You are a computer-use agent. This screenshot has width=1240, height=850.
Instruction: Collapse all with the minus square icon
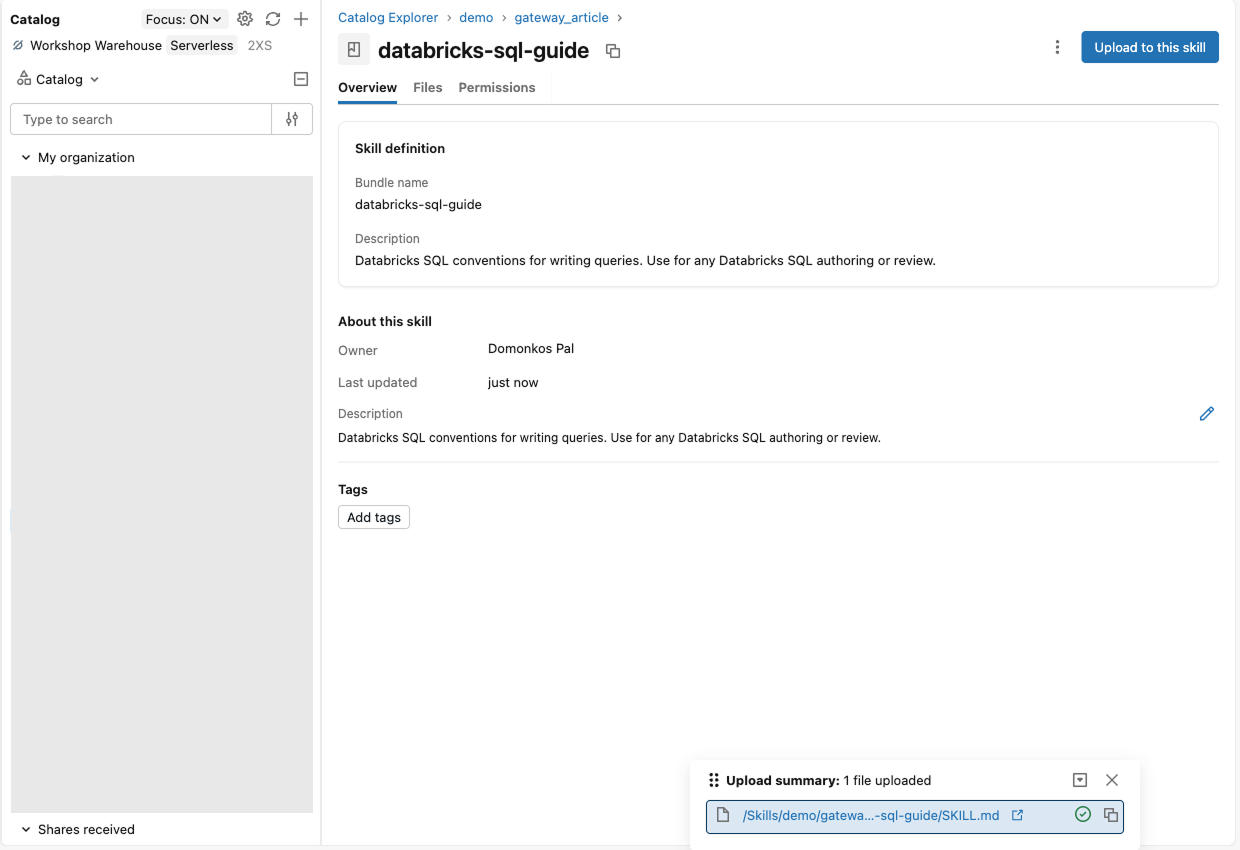pos(301,79)
